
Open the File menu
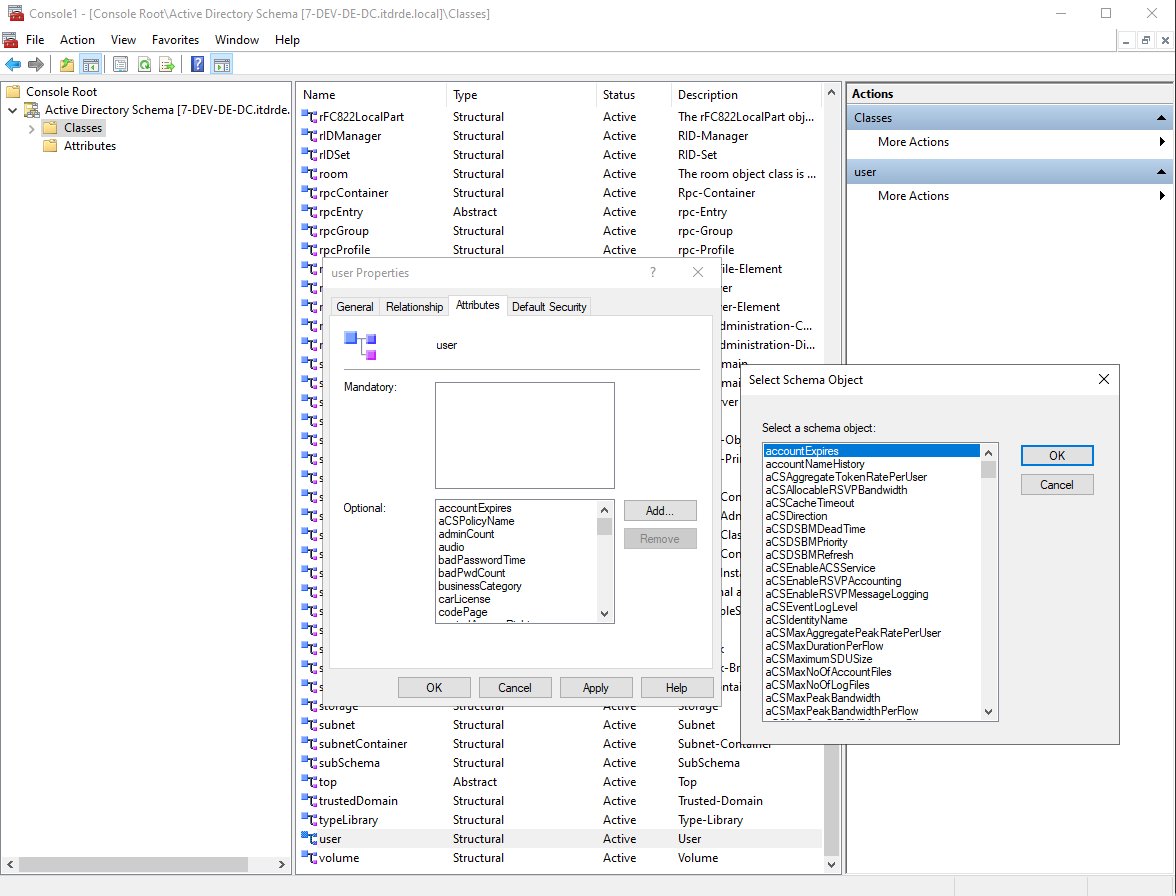coord(35,40)
